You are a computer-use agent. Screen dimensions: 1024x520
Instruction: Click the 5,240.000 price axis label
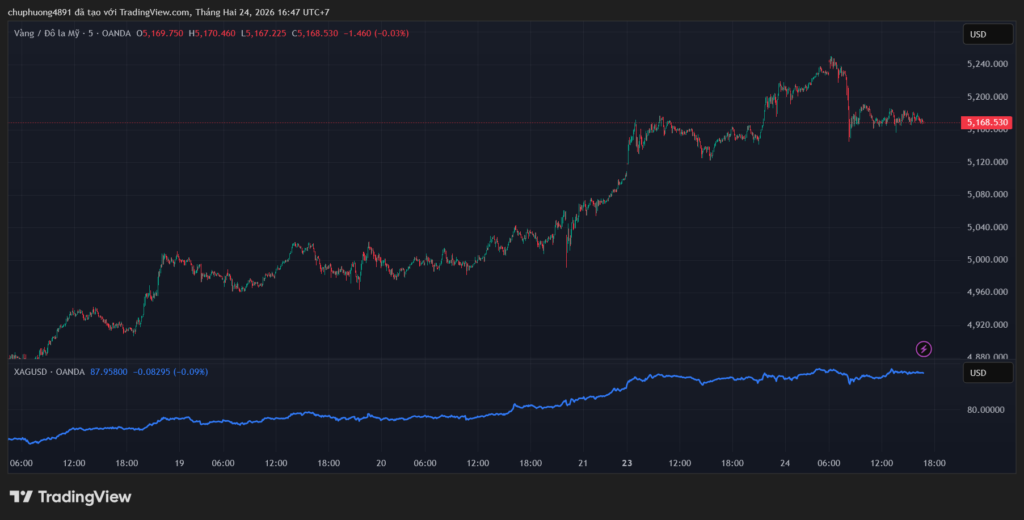point(987,64)
